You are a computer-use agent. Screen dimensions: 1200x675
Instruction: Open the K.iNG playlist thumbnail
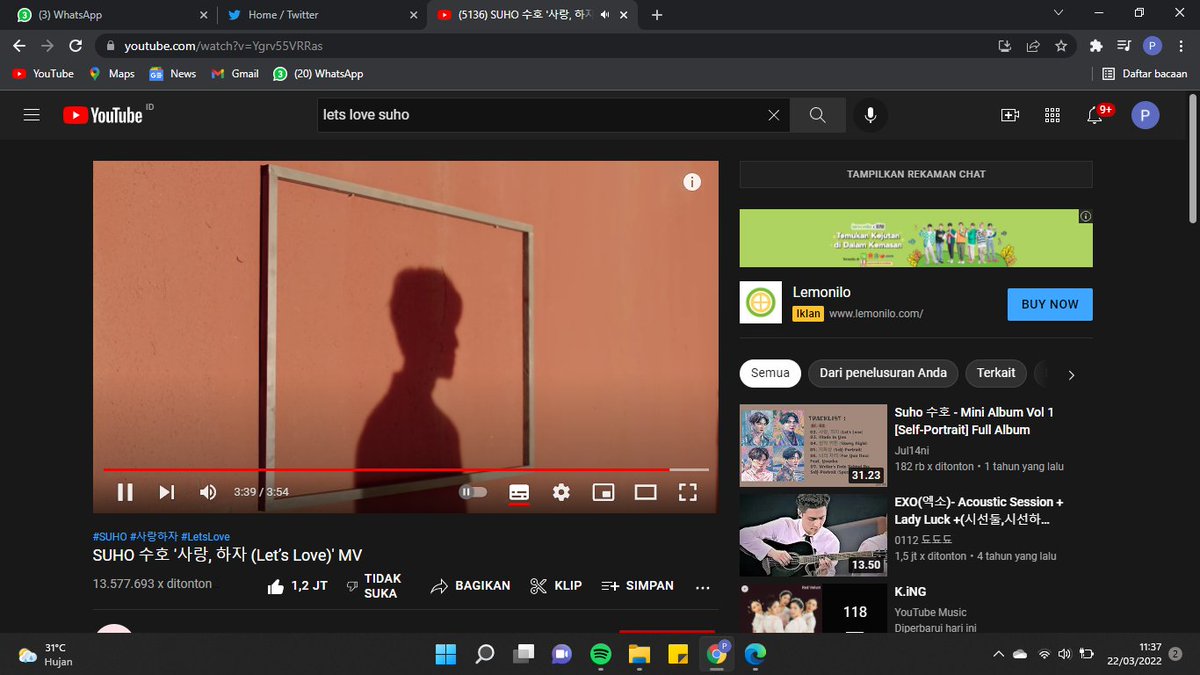click(x=813, y=608)
